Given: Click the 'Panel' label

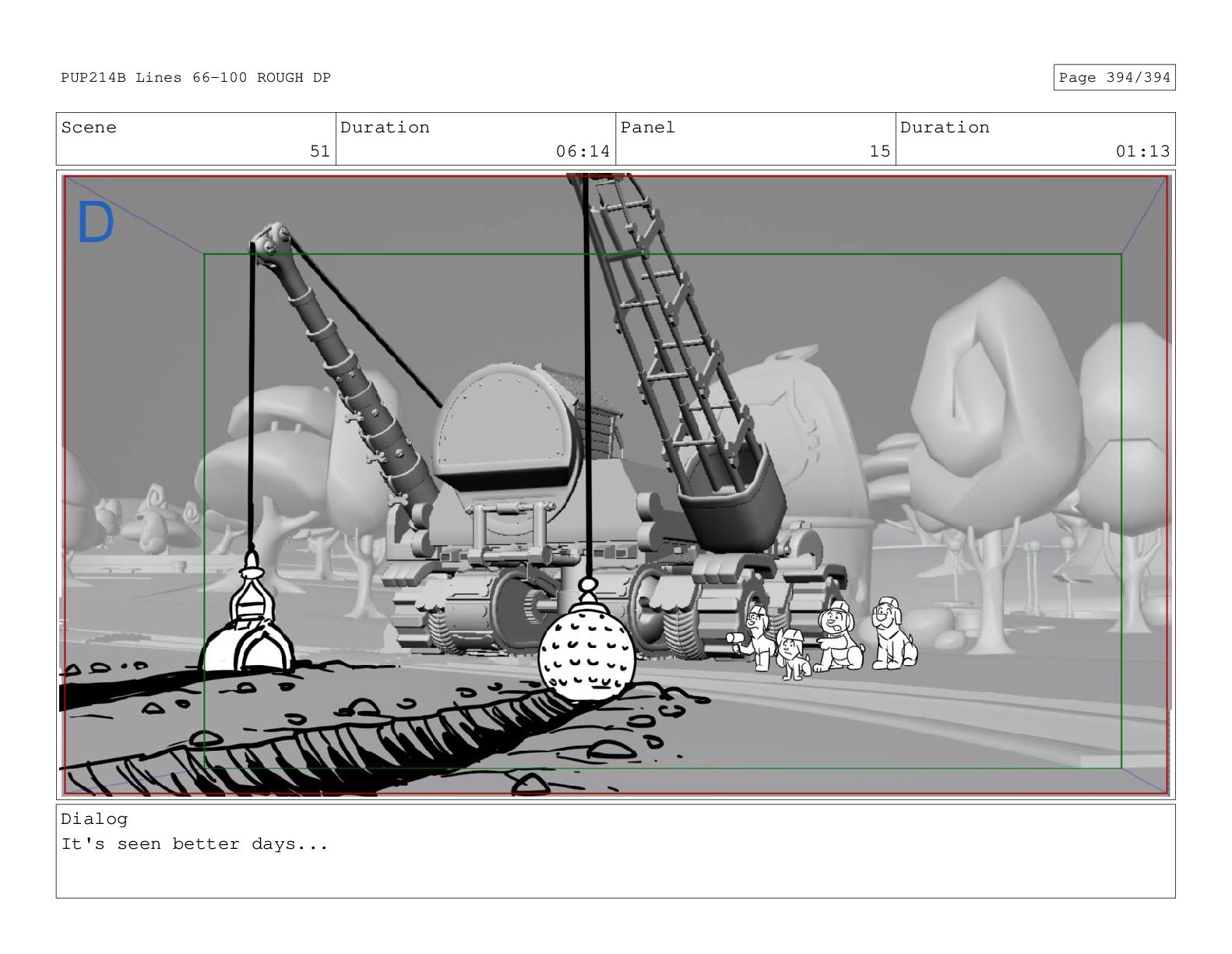Looking at the screenshot, I should (x=648, y=128).
